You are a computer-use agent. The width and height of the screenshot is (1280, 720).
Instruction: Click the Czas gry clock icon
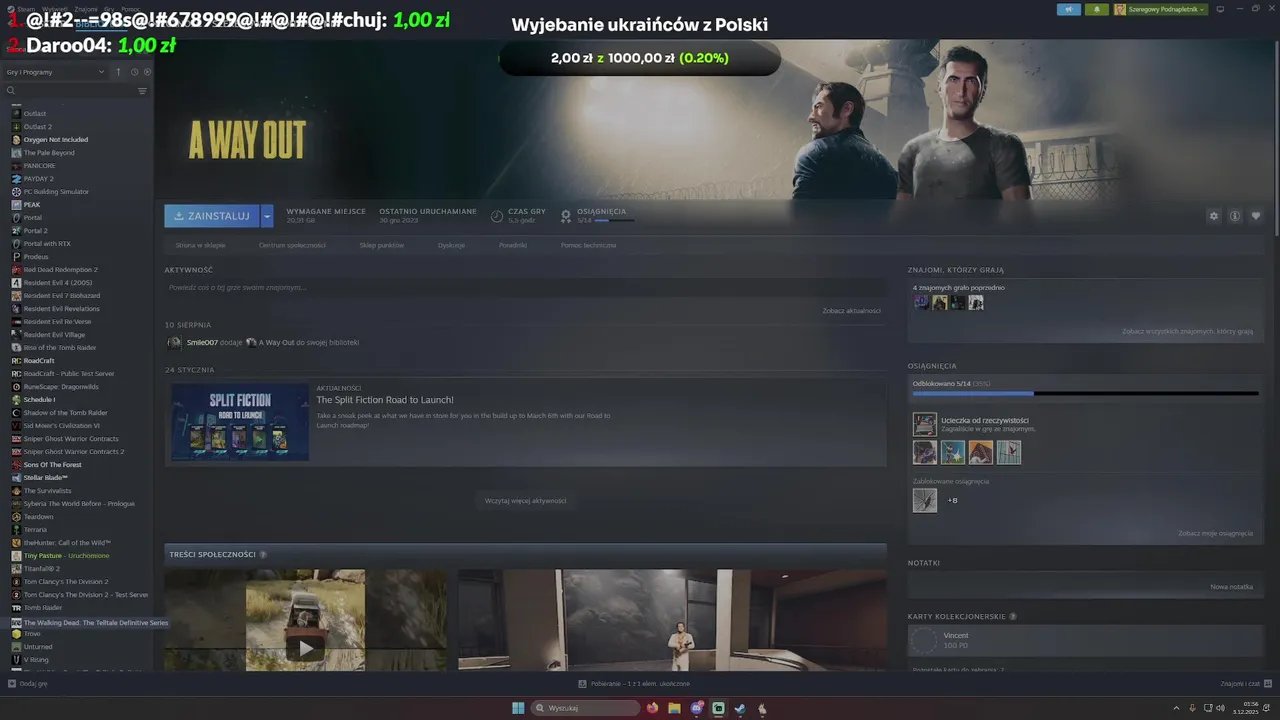tap(497, 216)
